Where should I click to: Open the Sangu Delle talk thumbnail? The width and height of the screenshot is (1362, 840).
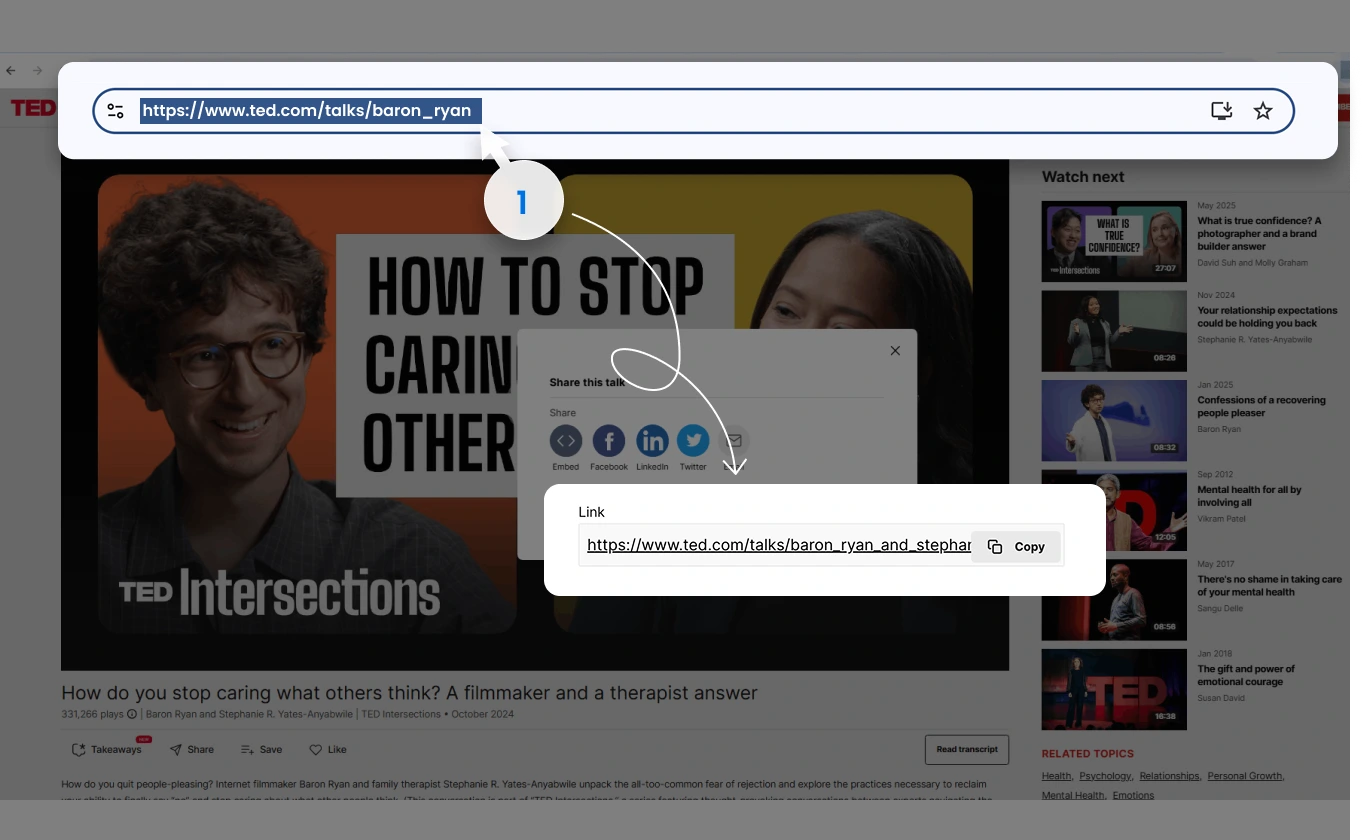click(1114, 600)
